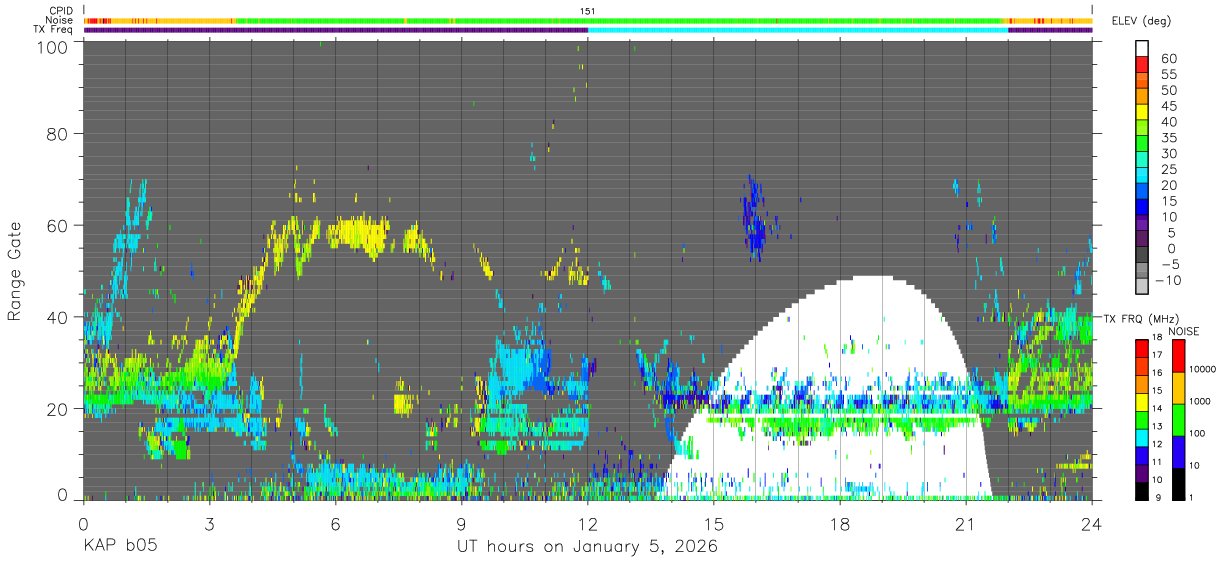Image resolution: width=1228 pixels, height=567 pixels.
Task: Click the 60 label on ELEV colorbar
Action: pyautogui.click(x=1168, y=58)
